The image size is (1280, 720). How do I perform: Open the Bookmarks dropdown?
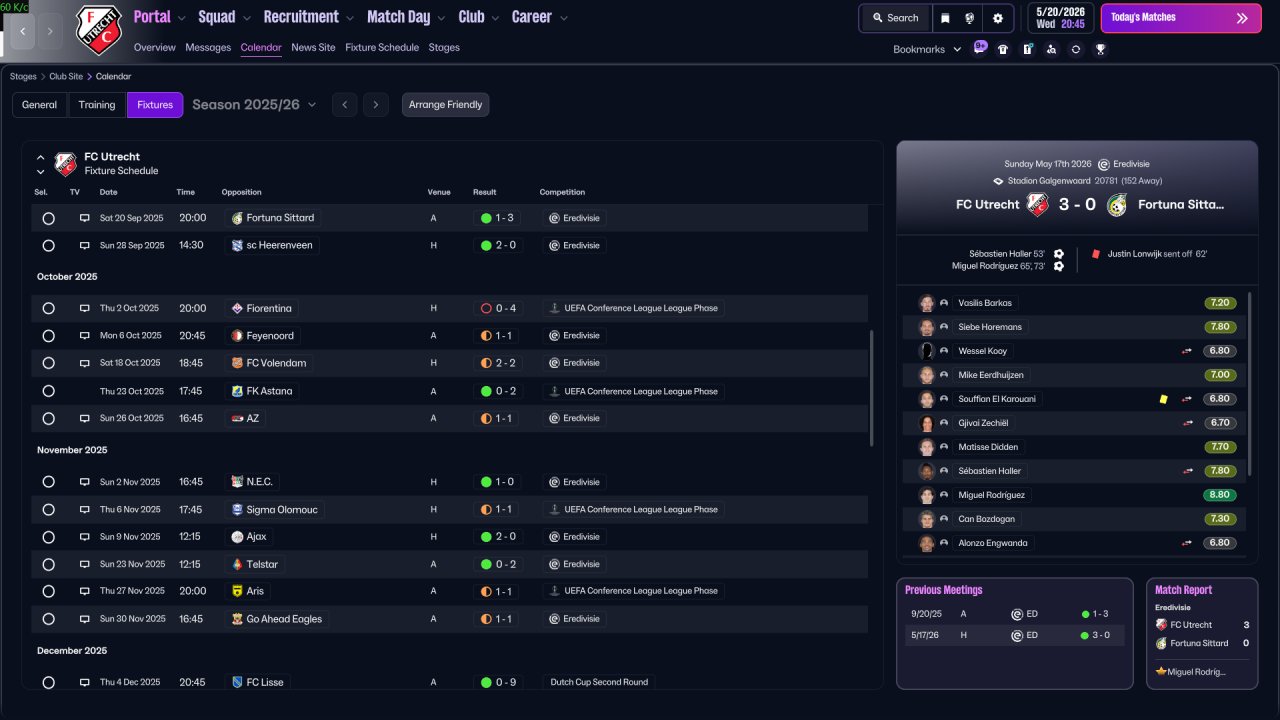coord(927,49)
